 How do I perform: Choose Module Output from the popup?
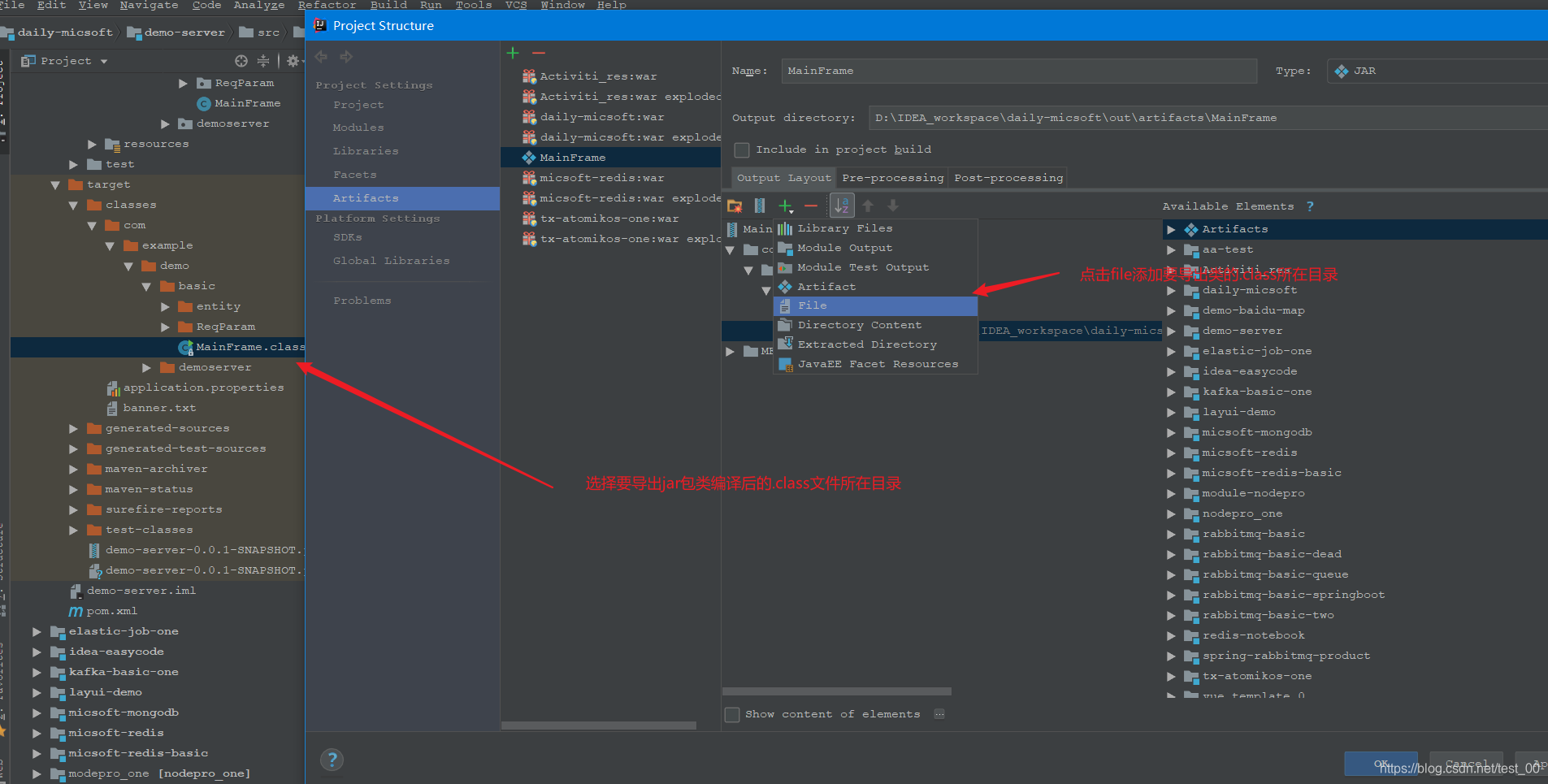[x=875, y=248]
